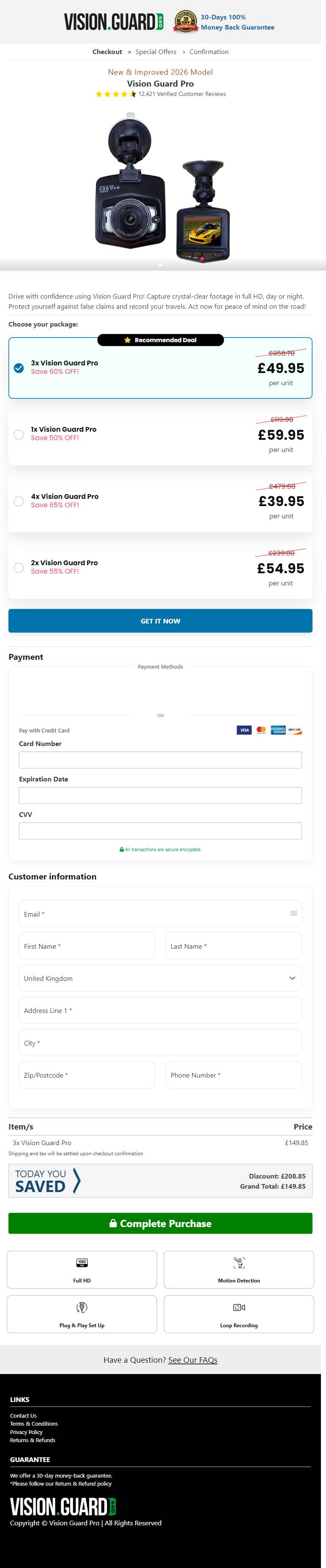
Task: Open the Returns & Refunds footer link
Action: click(32, 1440)
